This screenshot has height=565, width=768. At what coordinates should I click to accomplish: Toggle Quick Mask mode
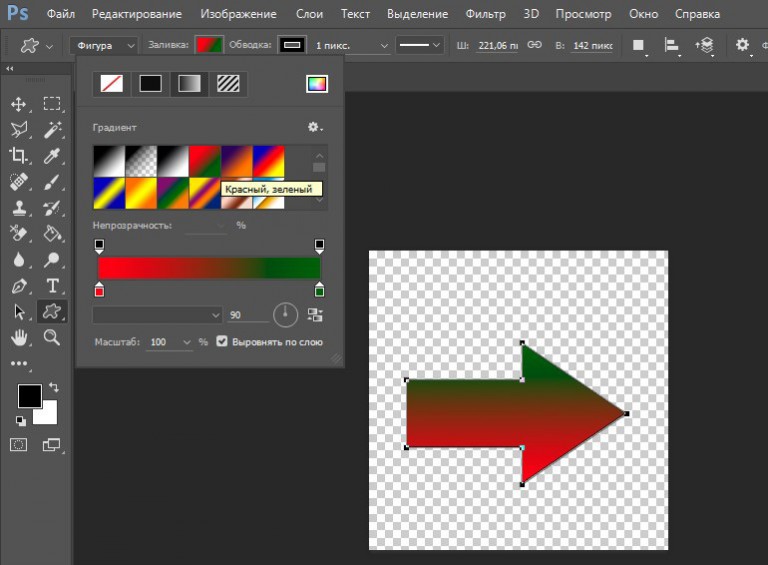click(19, 445)
